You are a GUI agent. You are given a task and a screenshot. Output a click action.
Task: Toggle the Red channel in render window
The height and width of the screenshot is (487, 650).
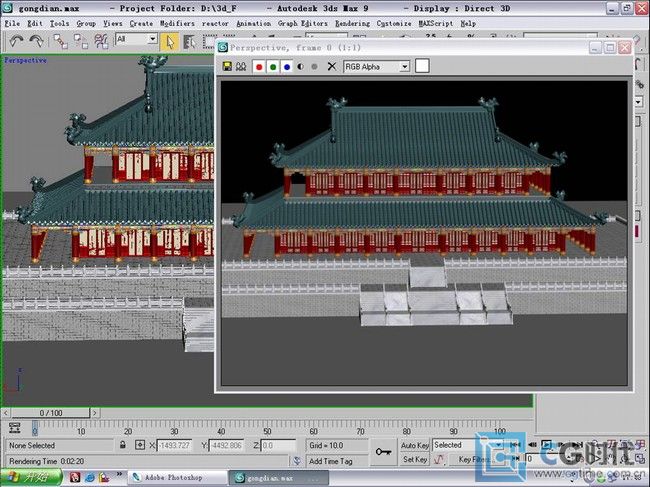259,66
